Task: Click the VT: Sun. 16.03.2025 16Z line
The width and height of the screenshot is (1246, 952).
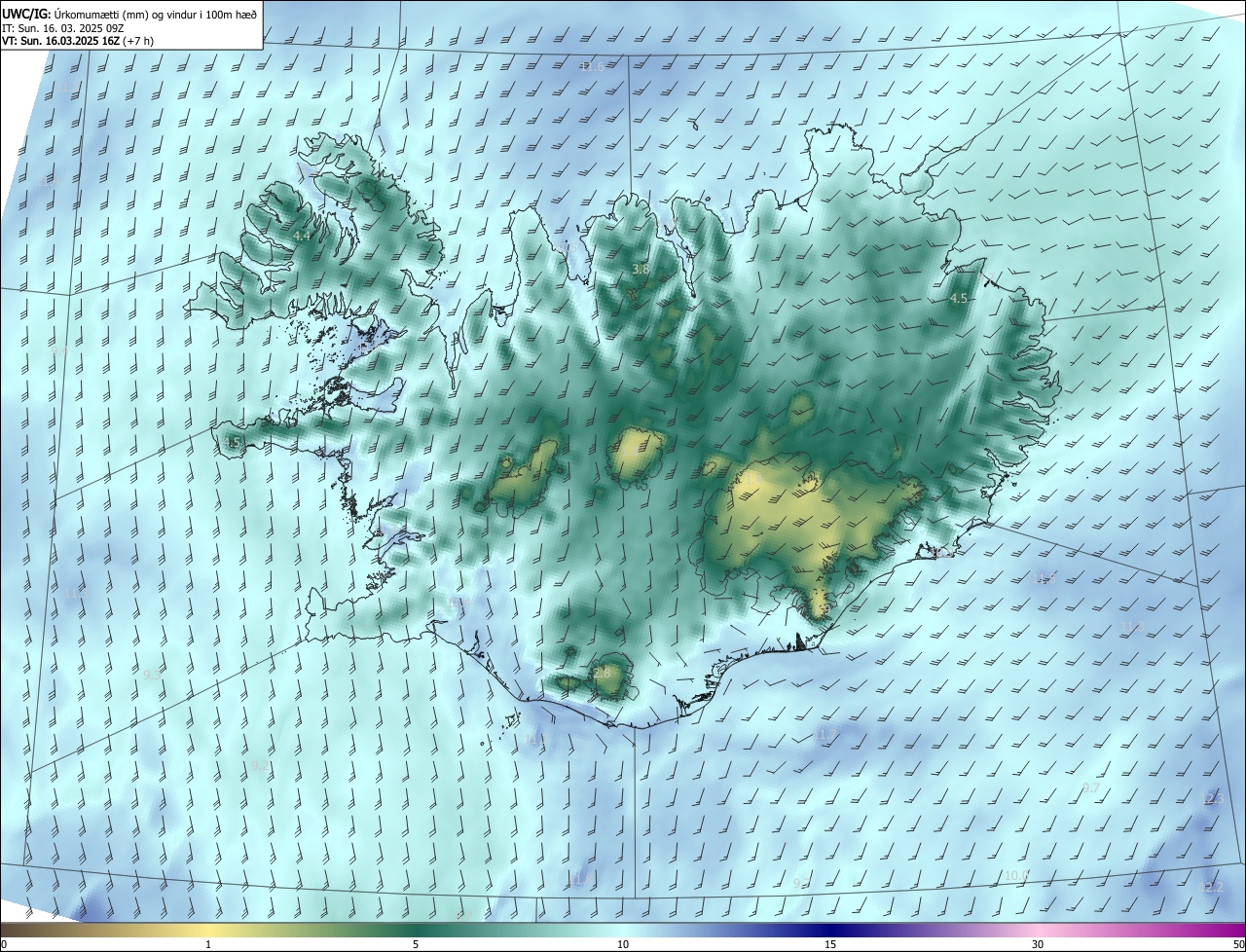Action: (60, 41)
